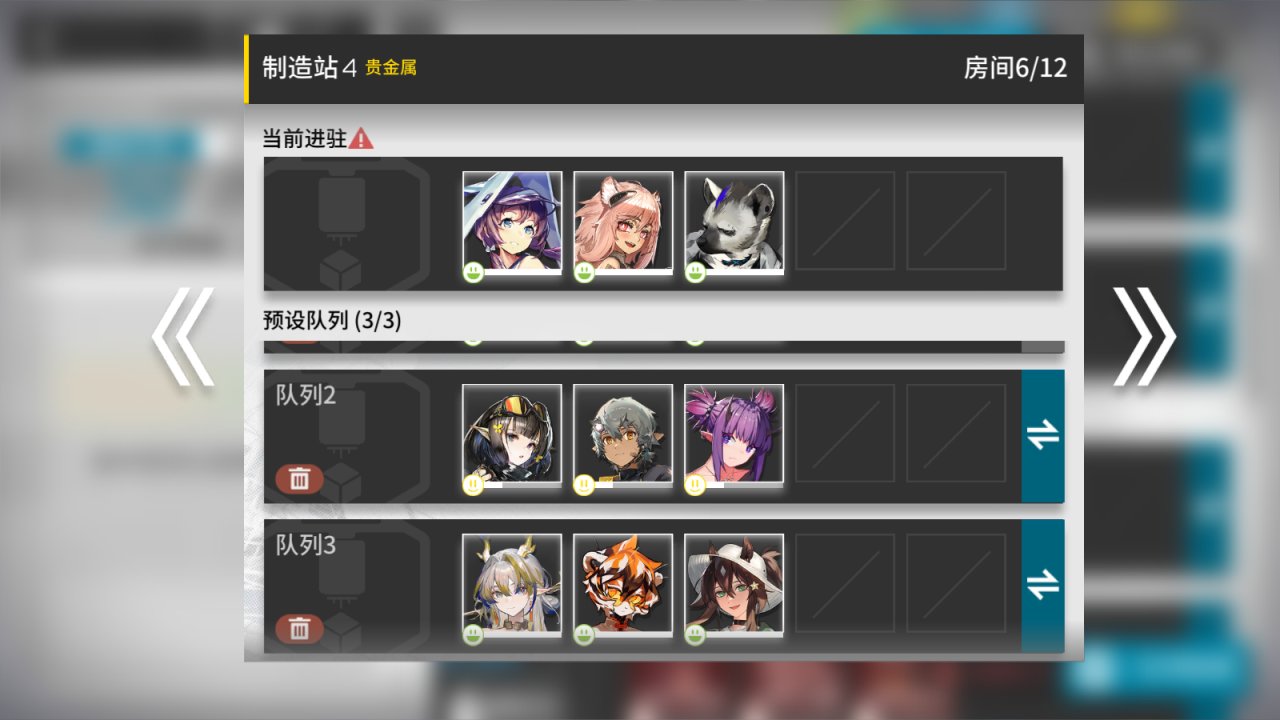The height and width of the screenshot is (720, 1280).
Task: Go to the next room with right arrows
Action: (1144, 337)
